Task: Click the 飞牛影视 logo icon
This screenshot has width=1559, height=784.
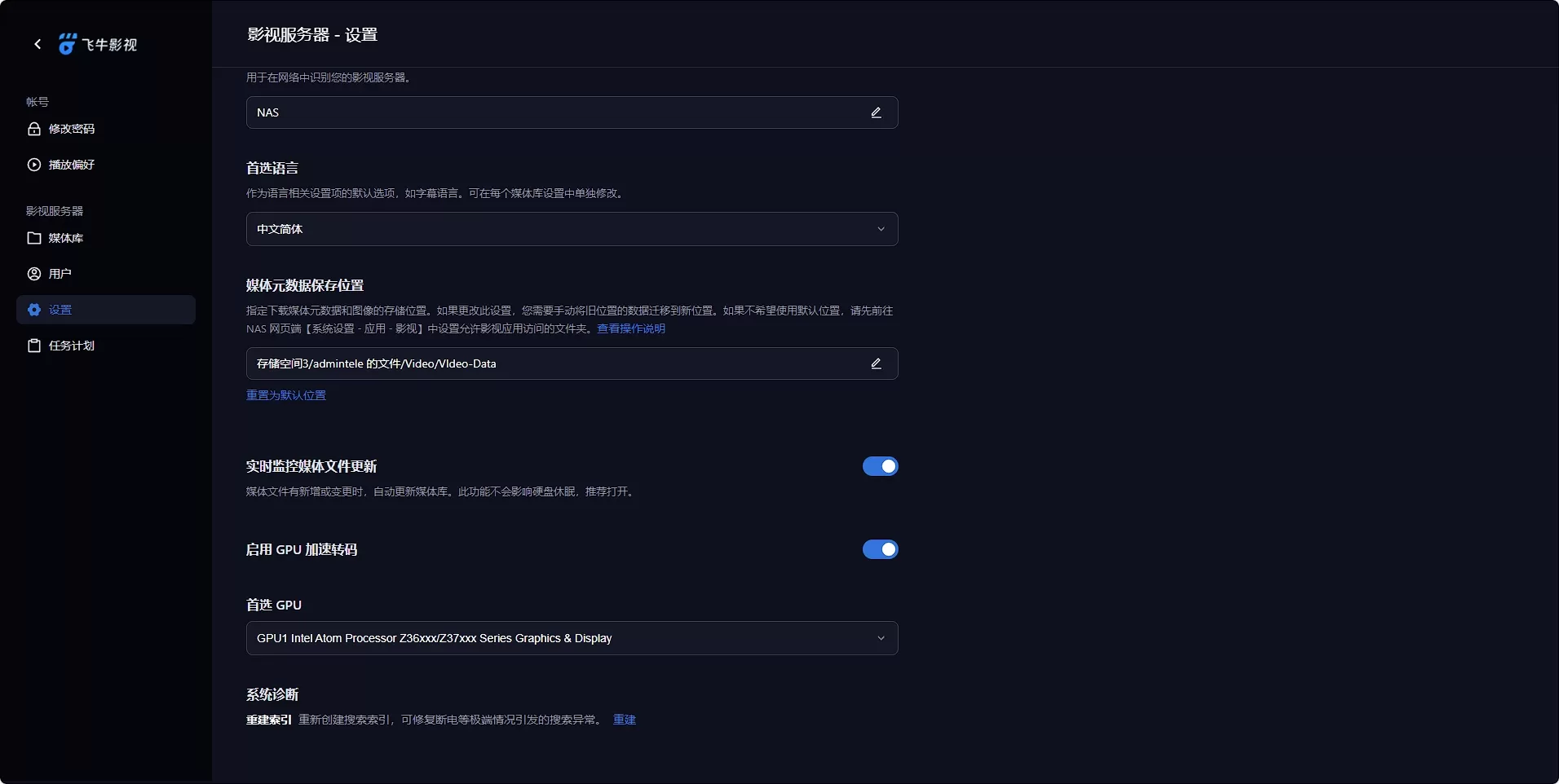Action: click(67, 44)
